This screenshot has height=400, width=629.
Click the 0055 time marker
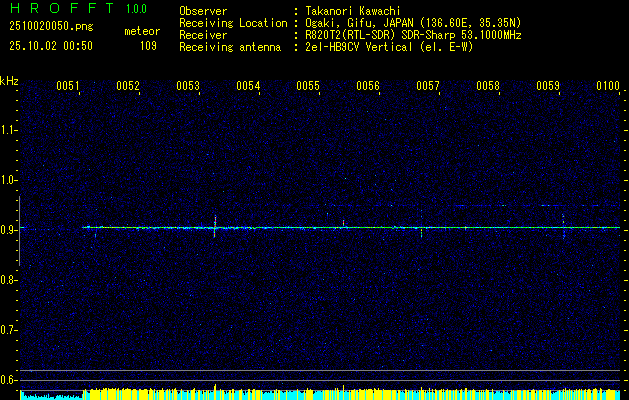click(308, 86)
